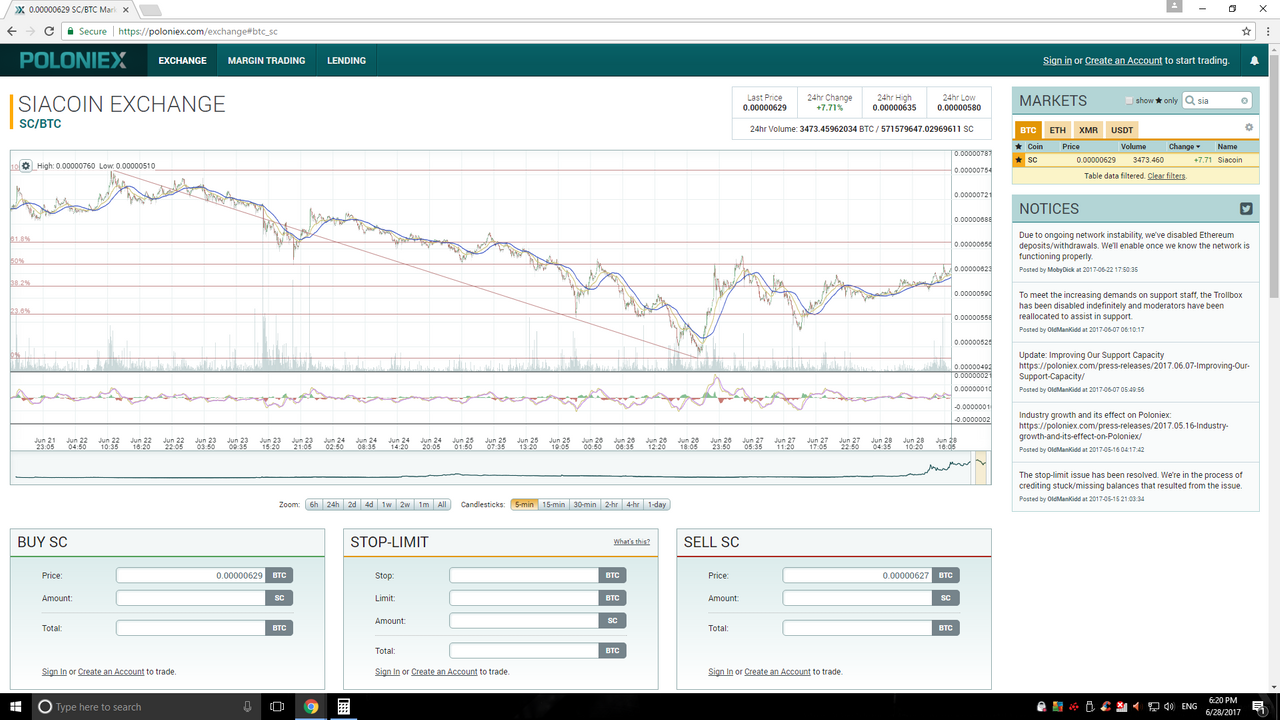Open the Chrome menu (three dots)
The height and width of the screenshot is (720, 1280).
click(x=1267, y=31)
